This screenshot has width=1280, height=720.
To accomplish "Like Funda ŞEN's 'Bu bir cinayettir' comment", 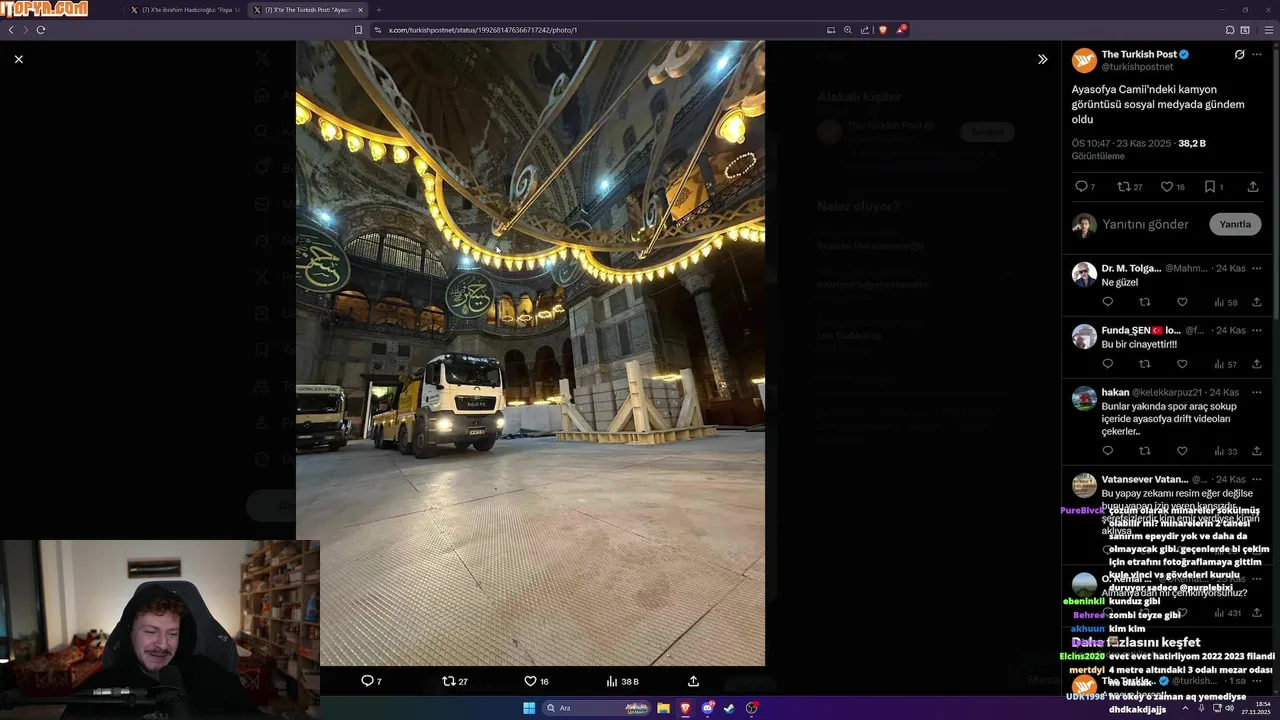I will click(x=1181, y=364).
